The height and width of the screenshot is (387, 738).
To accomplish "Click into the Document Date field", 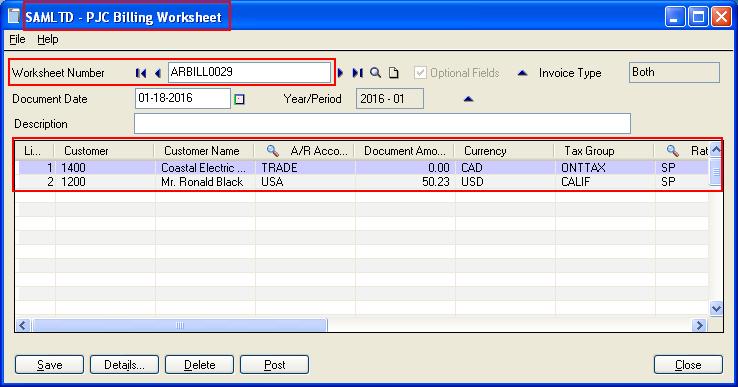I will pyautogui.click(x=183, y=98).
